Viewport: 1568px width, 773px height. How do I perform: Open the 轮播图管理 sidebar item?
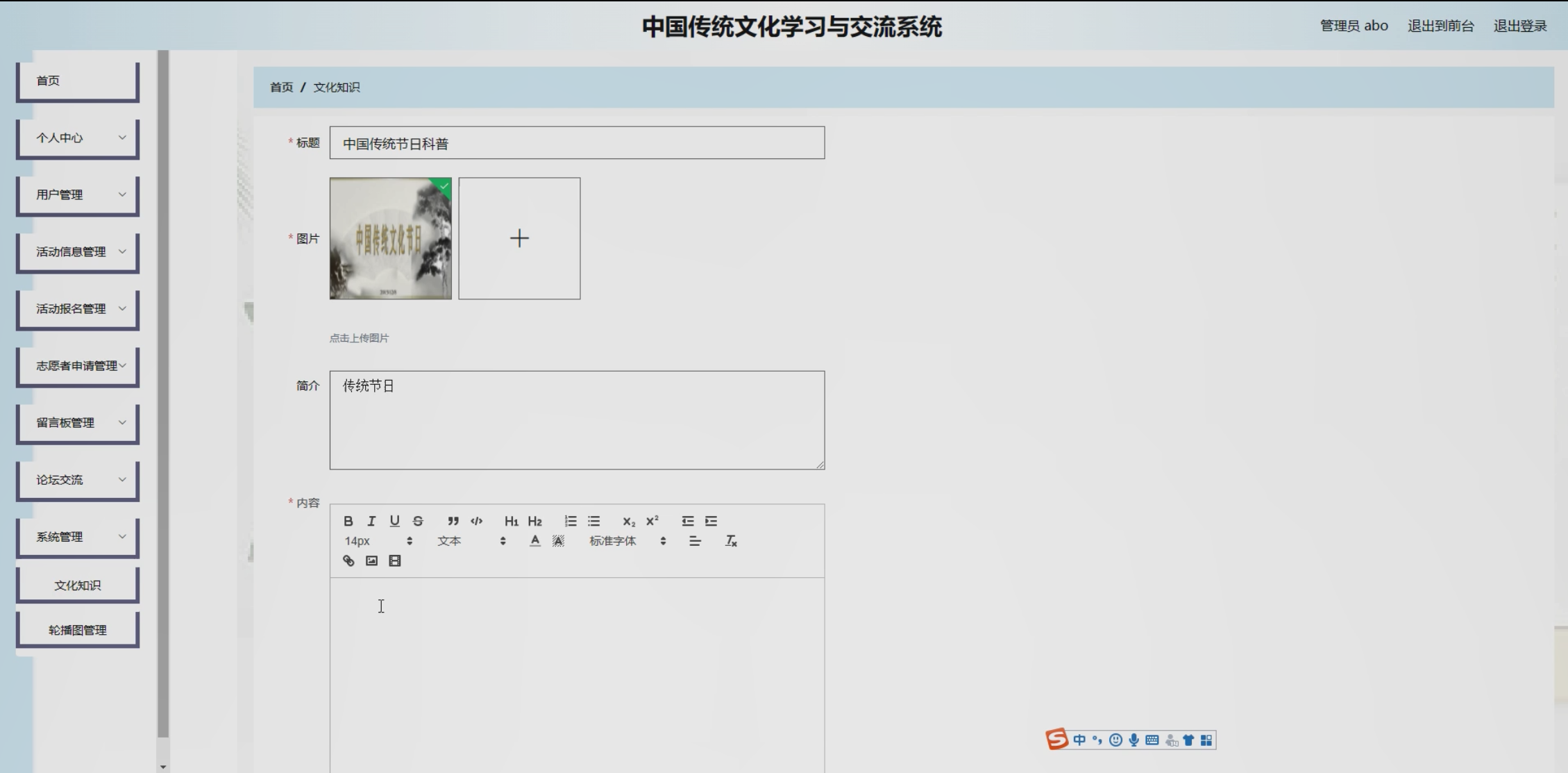click(78, 630)
